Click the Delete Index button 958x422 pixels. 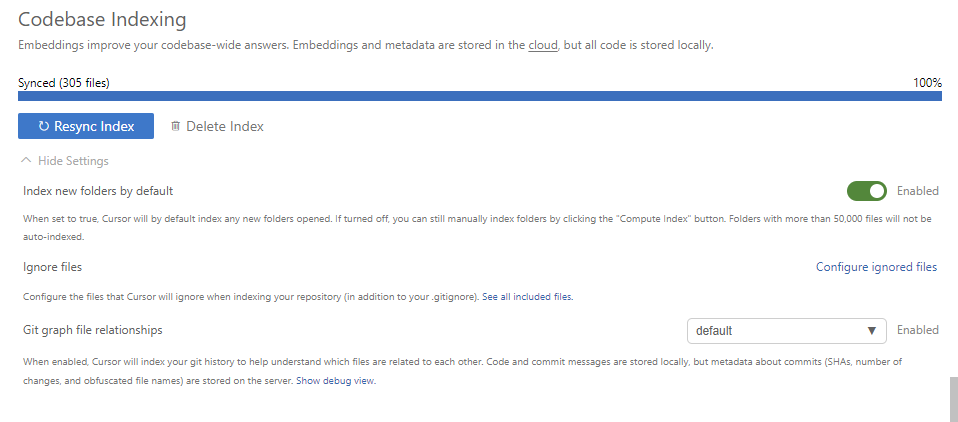218,126
